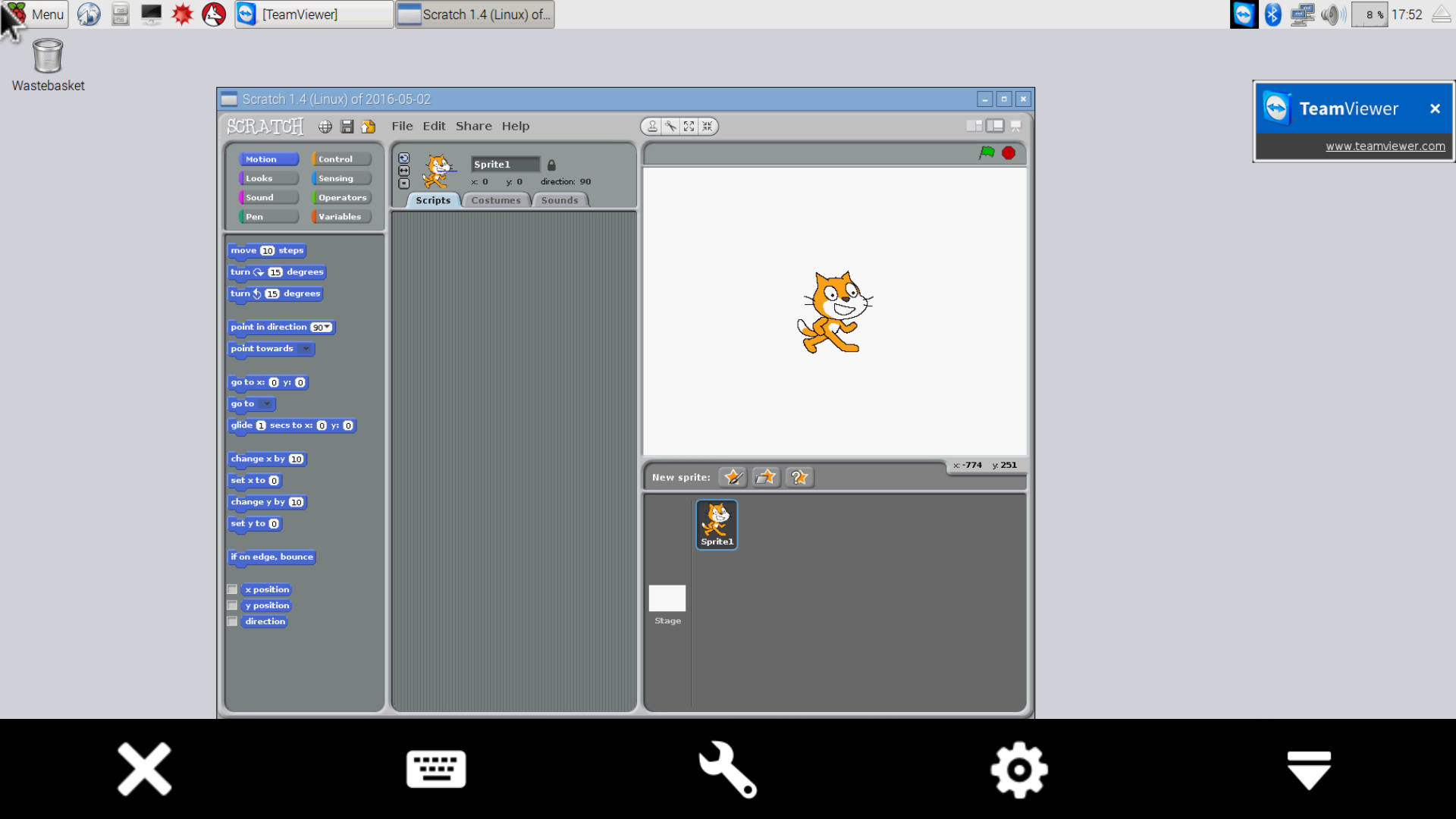Close the TeamViewer panel

(1435, 108)
